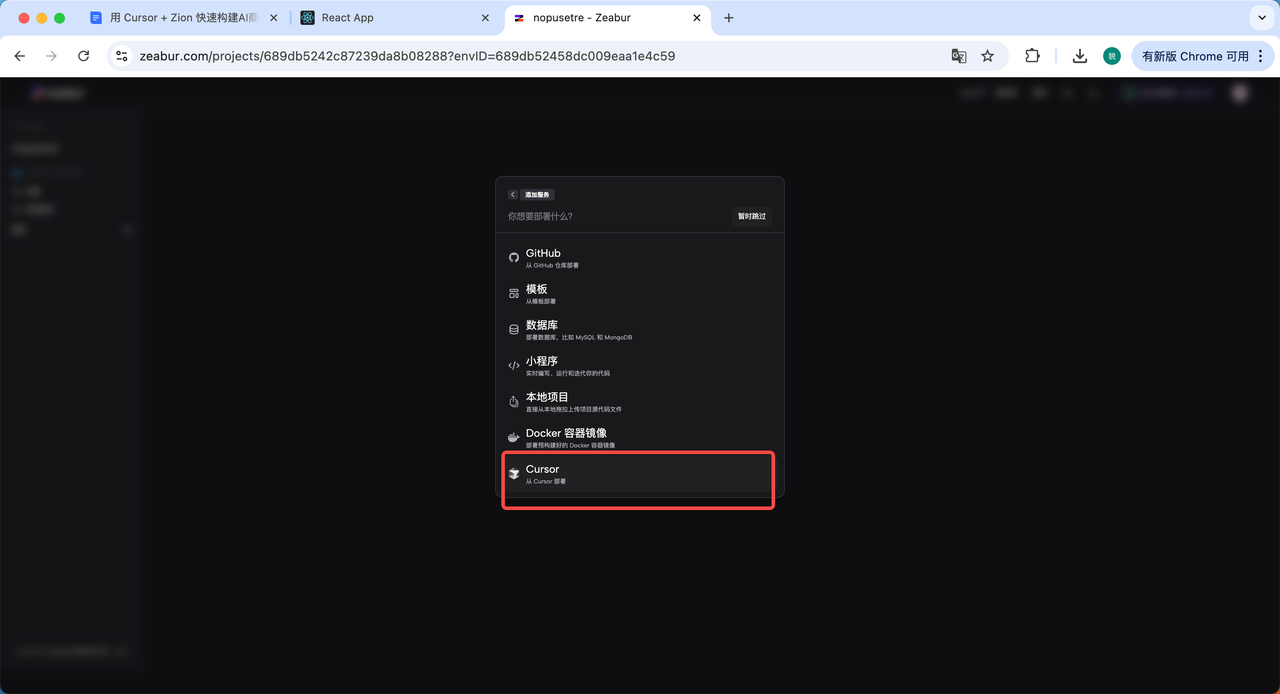Open the Chrome downloads icon
1280x694 pixels.
coord(1080,56)
